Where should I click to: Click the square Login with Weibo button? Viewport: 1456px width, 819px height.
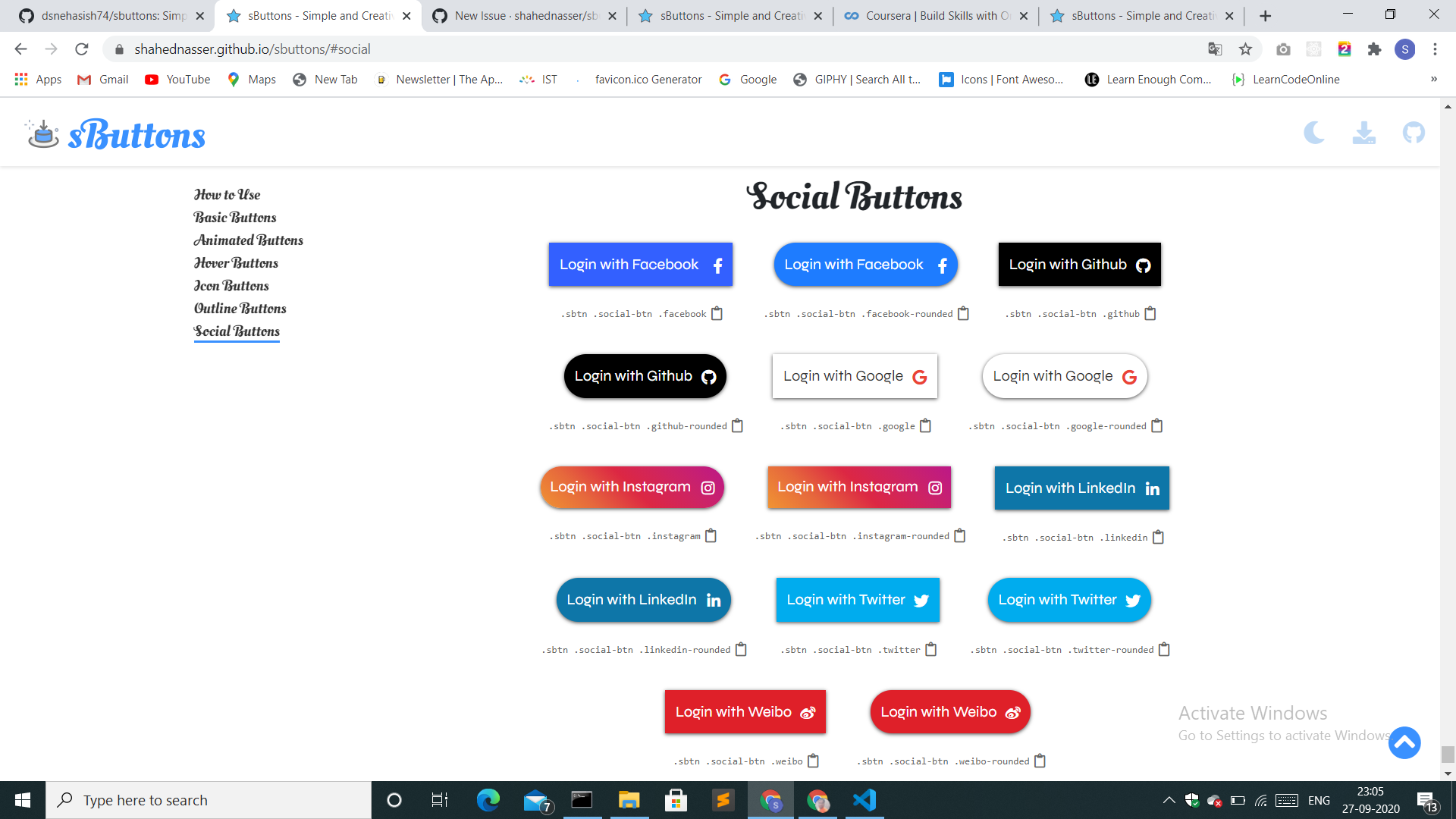coord(745,711)
